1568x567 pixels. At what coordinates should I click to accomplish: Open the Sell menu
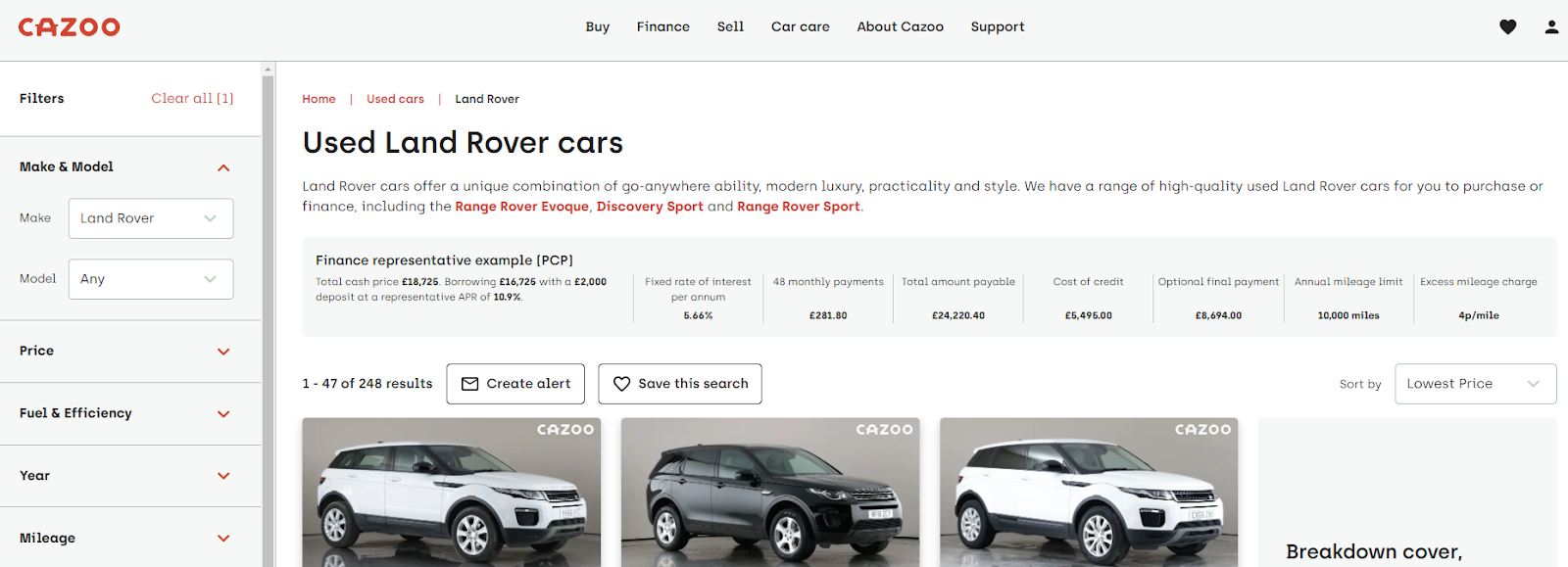(730, 27)
